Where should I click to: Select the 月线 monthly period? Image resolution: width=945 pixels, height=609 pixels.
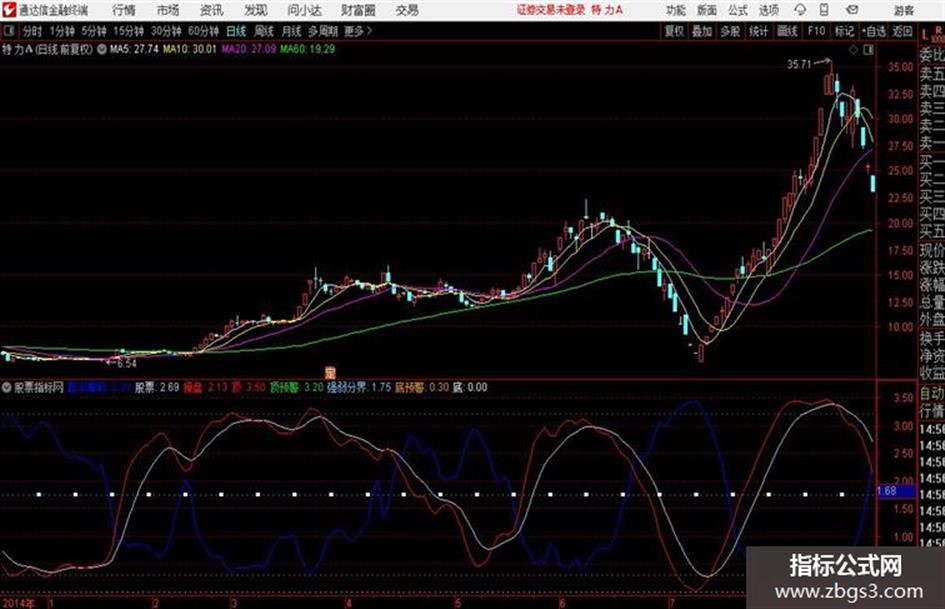tap(292, 31)
